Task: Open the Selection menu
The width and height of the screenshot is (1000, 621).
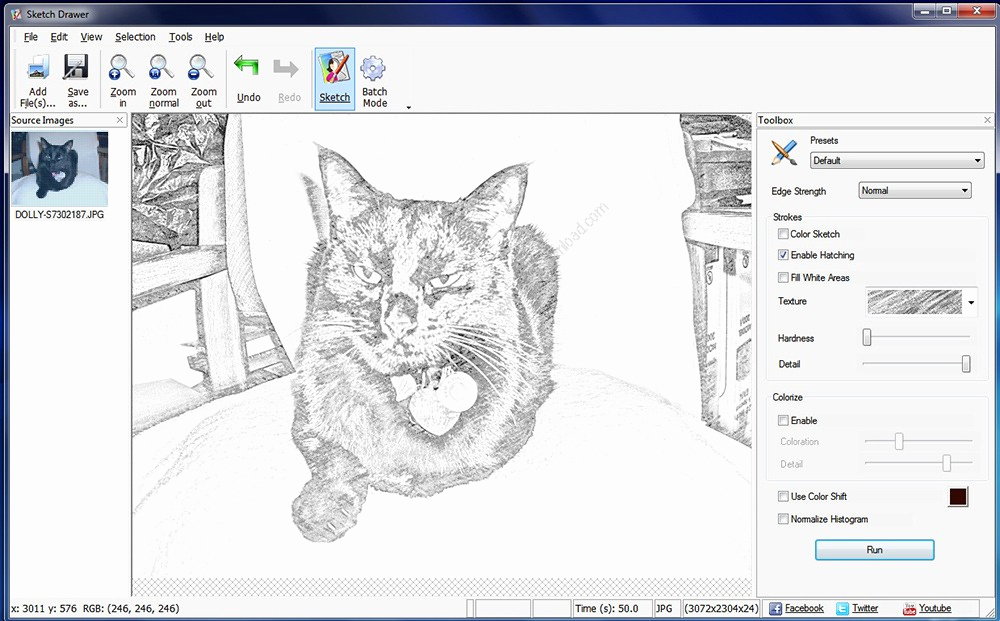Action: click(x=135, y=37)
